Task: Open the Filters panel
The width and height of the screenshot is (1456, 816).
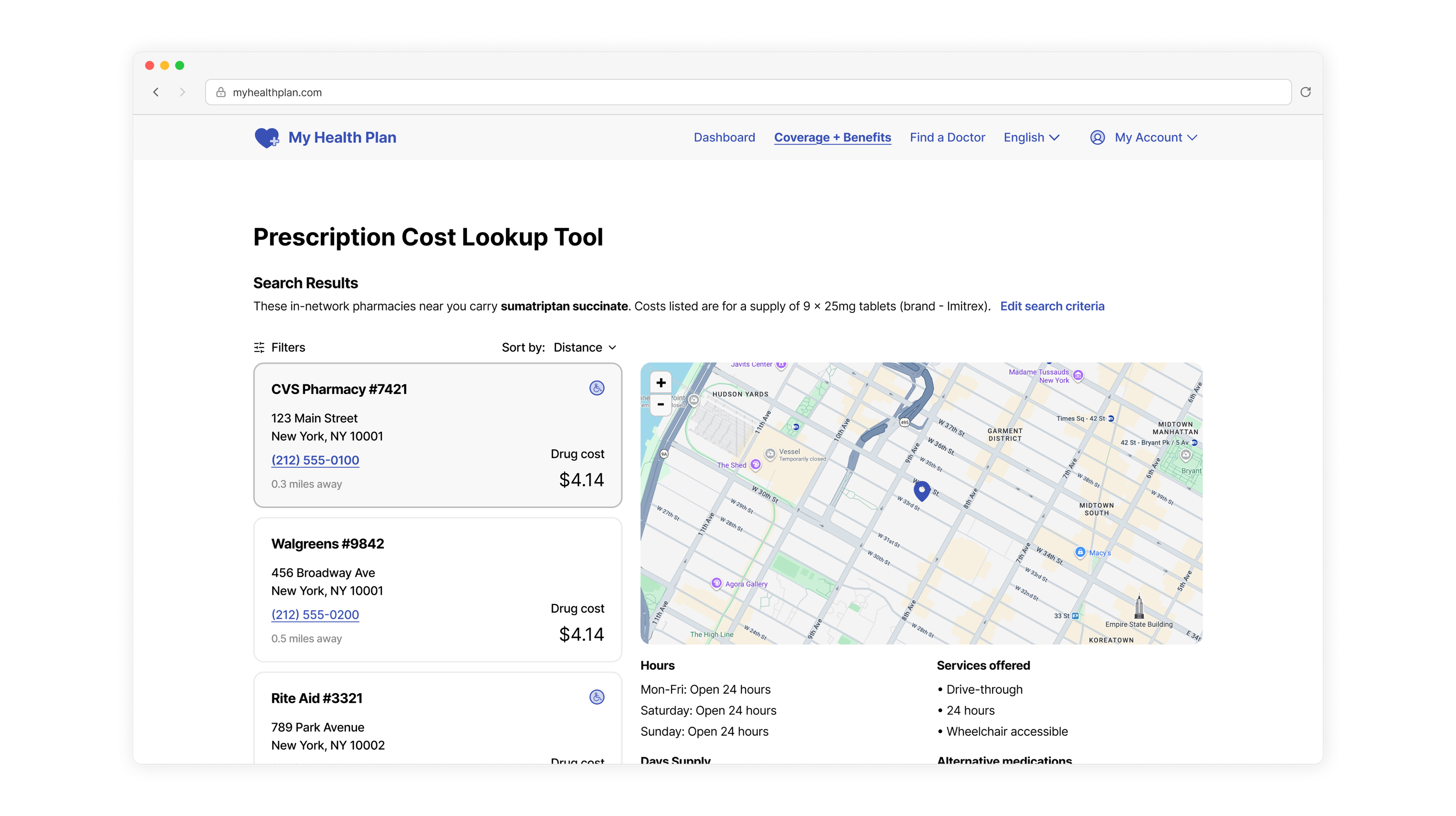Action: point(280,348)
